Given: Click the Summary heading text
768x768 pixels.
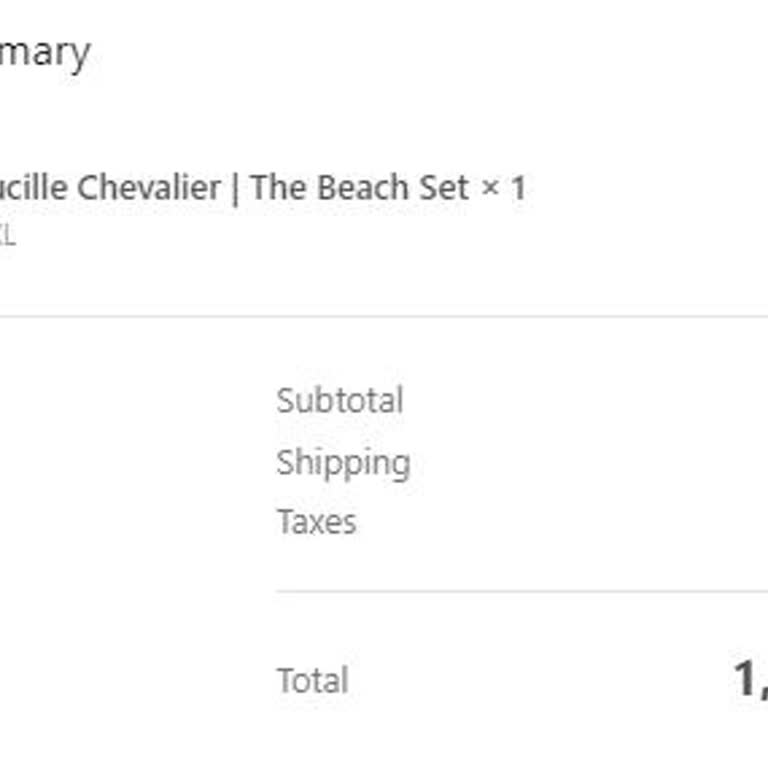Looking at the screenshot, I should 45,52.
